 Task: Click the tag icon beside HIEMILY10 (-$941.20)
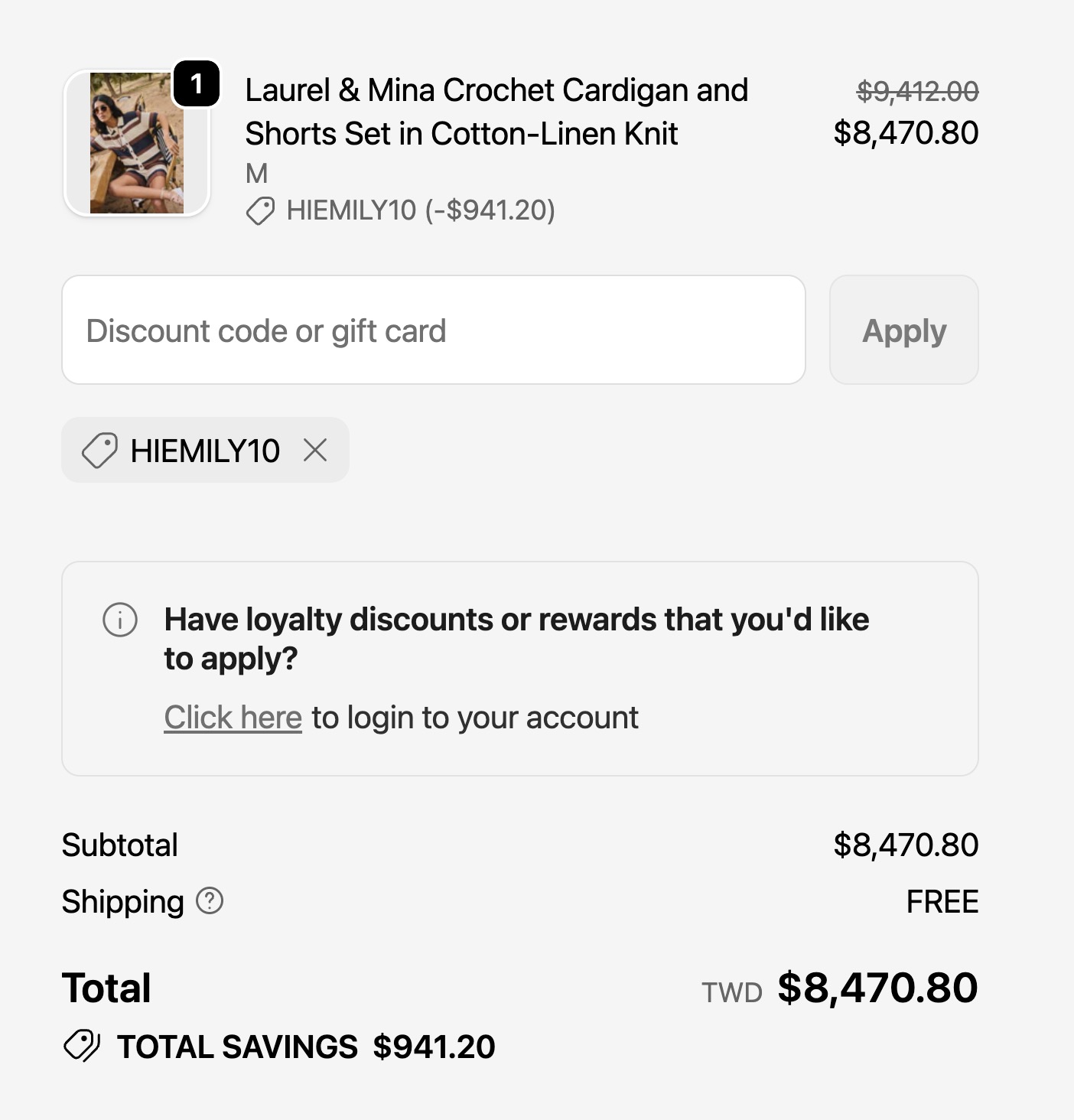pyautogui.click(x=260, y=210)
